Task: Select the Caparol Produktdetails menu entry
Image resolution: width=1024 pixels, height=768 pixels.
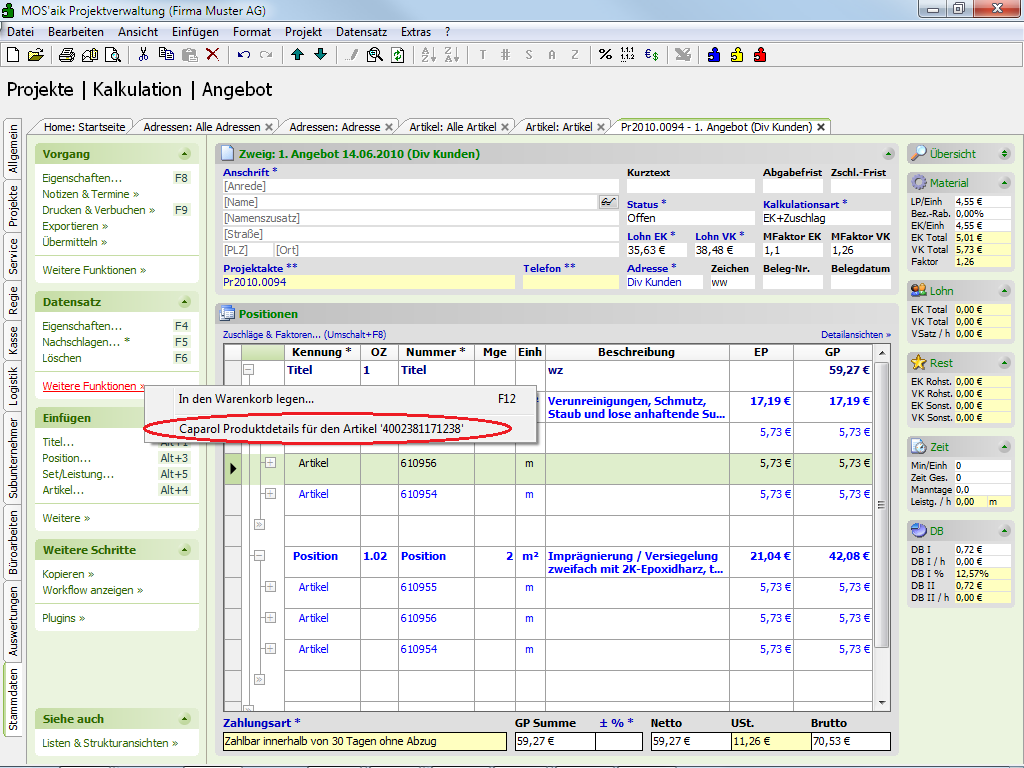Action: pos(320,429)
